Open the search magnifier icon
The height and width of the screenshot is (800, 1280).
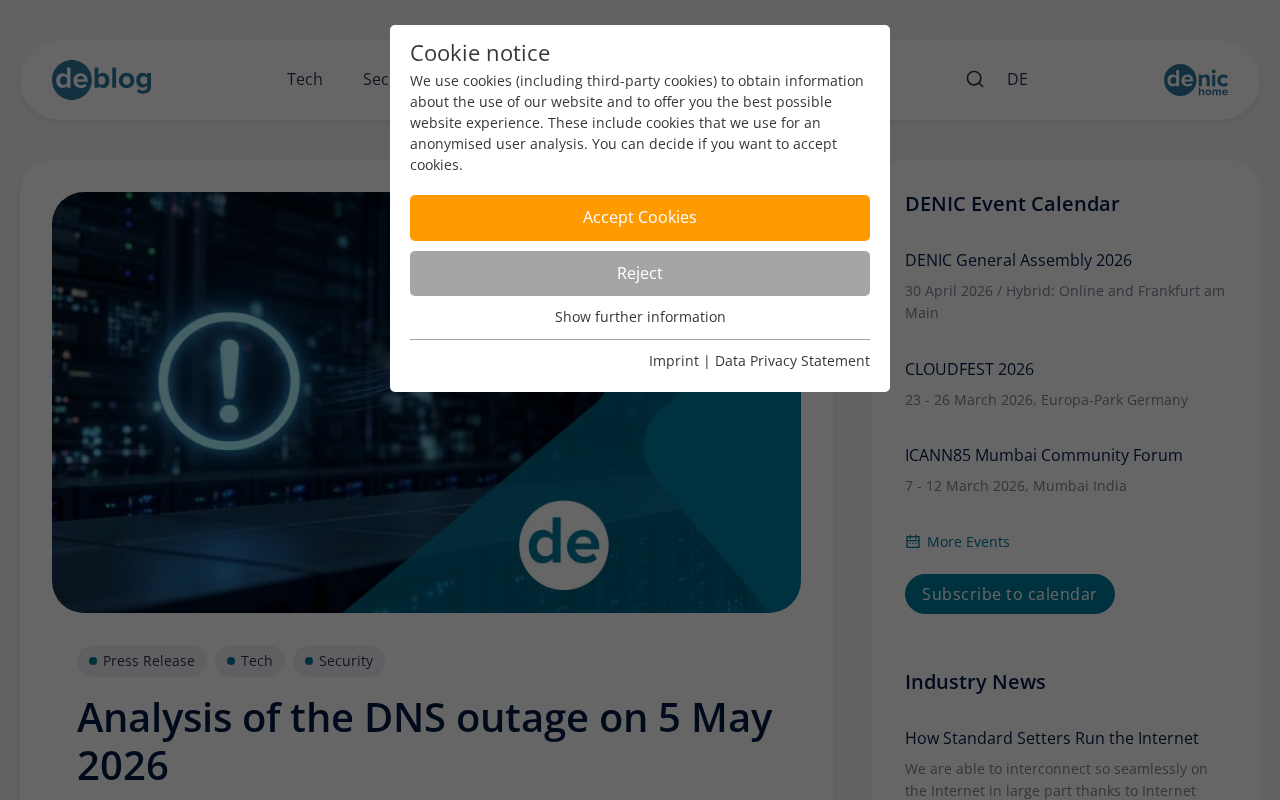point(975,79)
